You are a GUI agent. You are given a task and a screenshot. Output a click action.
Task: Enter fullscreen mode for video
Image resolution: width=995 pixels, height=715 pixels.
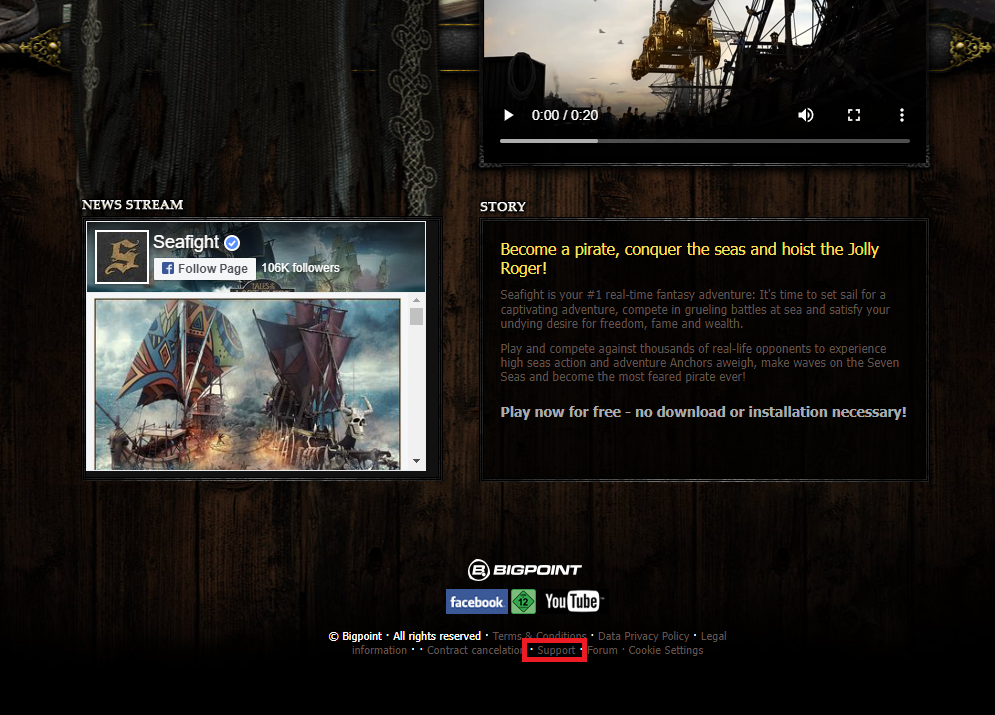pyautogui.click(x=854, y=115)
